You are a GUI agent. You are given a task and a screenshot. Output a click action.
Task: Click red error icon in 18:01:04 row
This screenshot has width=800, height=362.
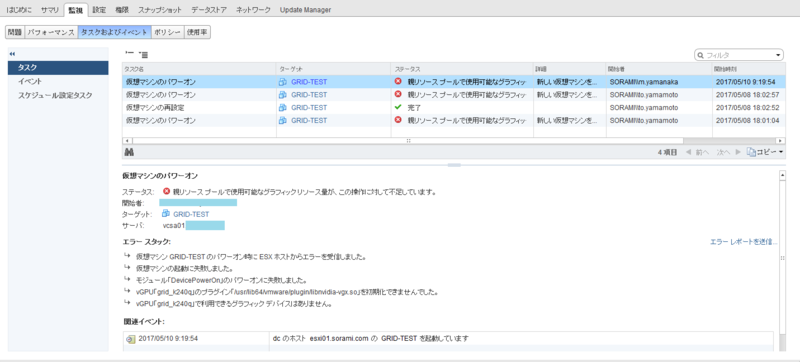point(398,120)
